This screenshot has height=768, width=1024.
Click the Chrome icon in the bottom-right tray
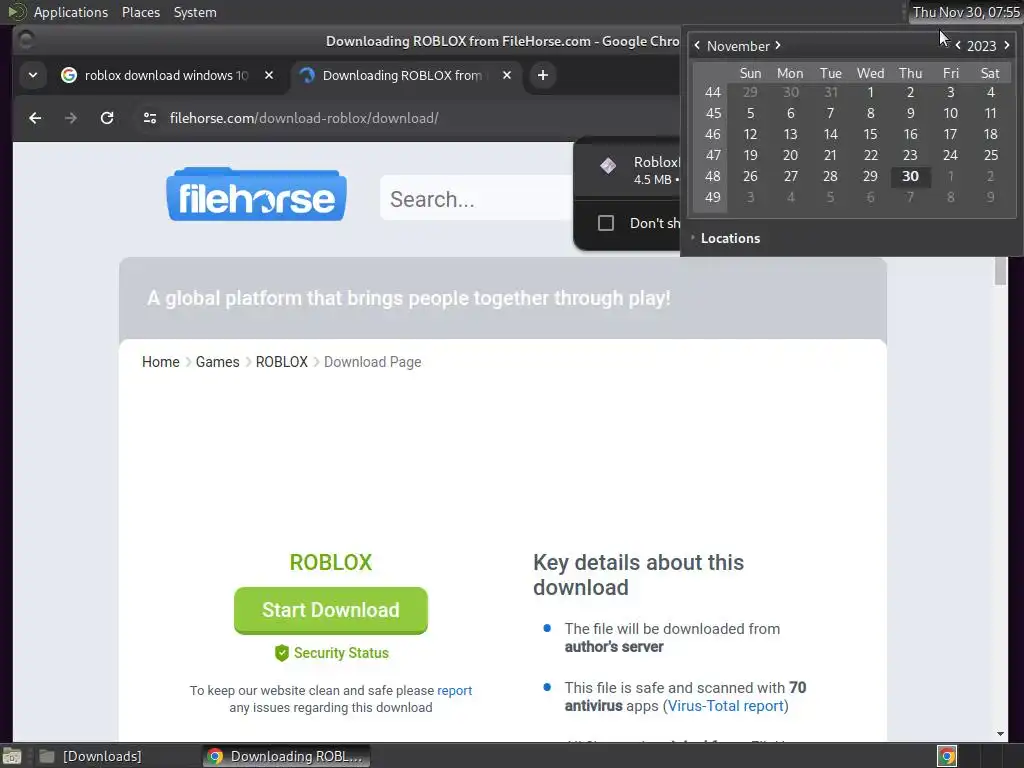coord(947,756)
